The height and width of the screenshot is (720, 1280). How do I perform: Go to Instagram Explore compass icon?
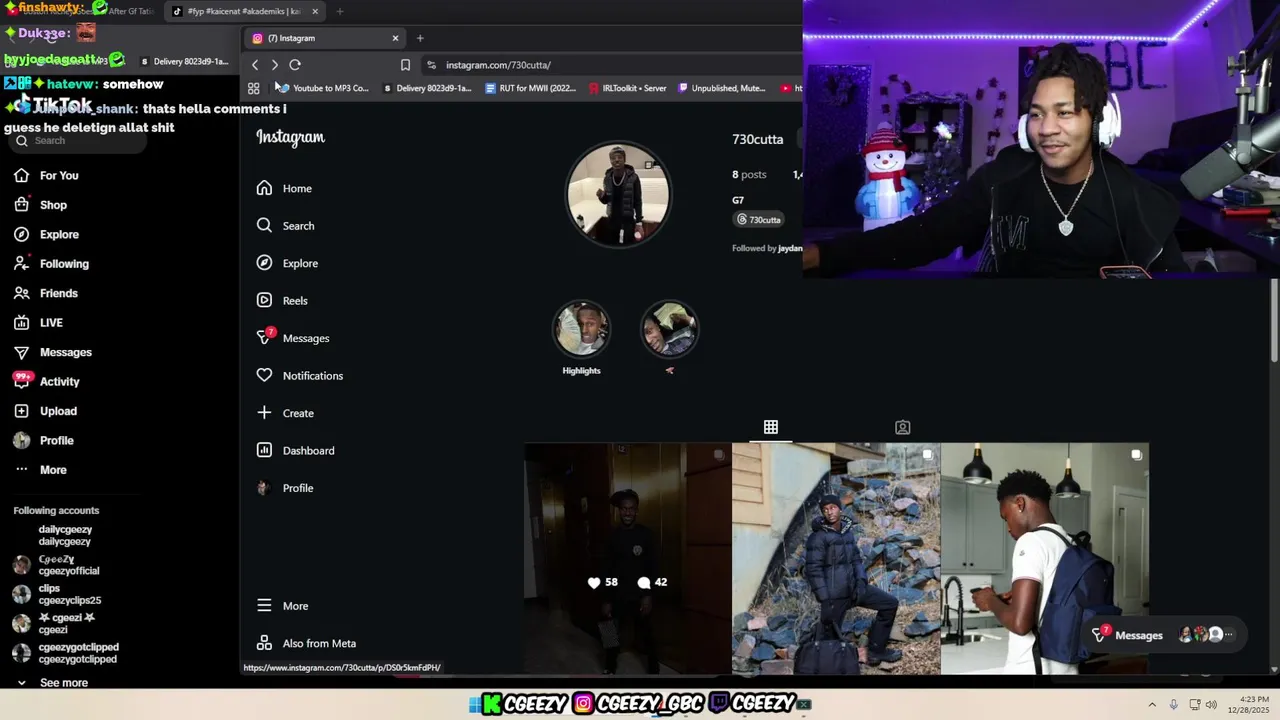click(x=264, y=263)
